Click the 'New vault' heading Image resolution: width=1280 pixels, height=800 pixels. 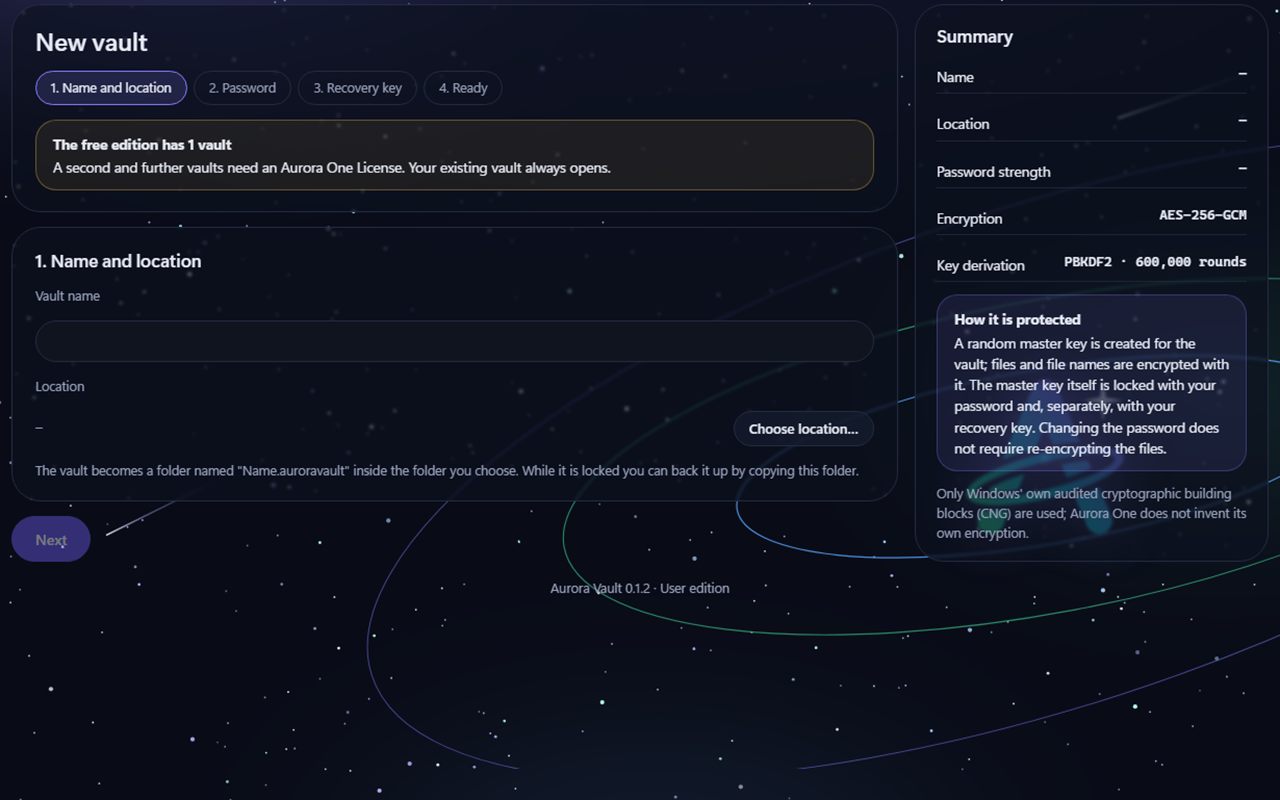tap(92, 43)
